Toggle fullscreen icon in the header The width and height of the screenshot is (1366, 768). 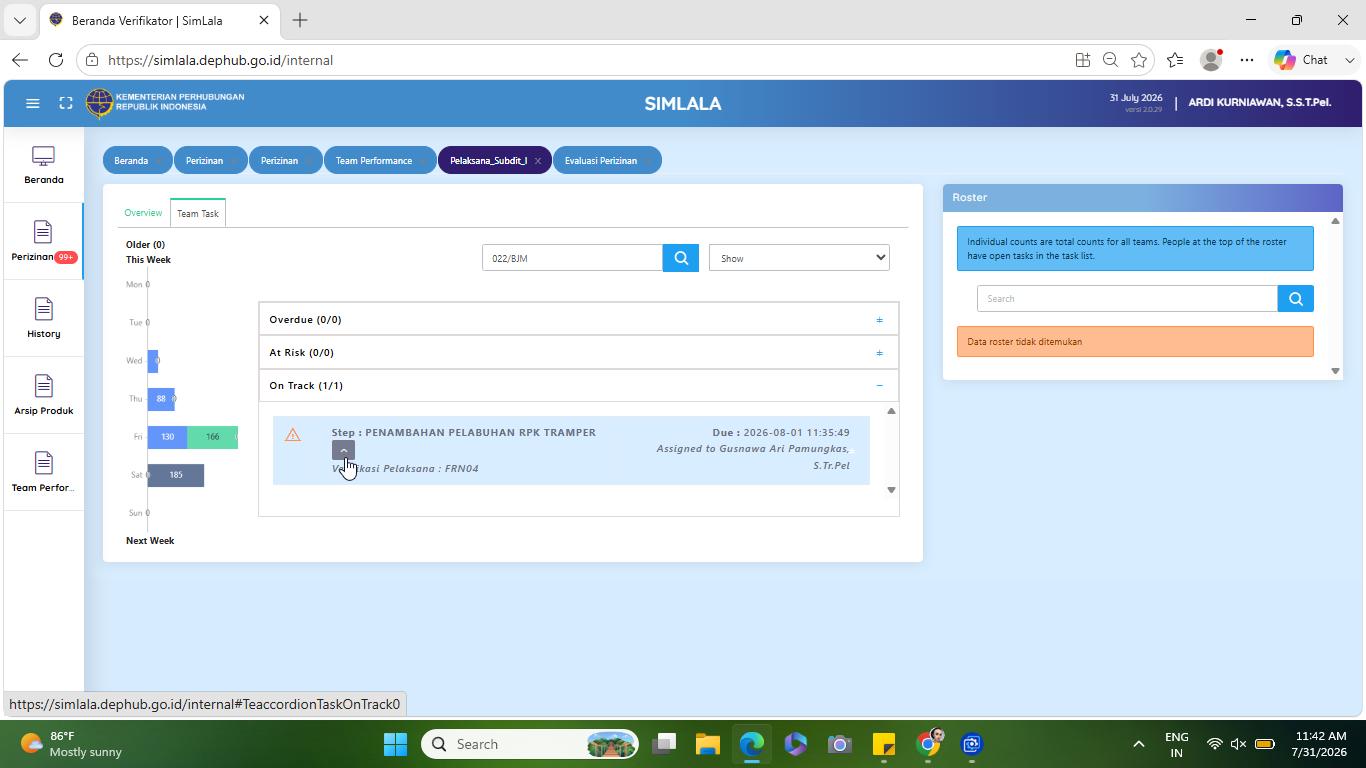click(66, 103)
